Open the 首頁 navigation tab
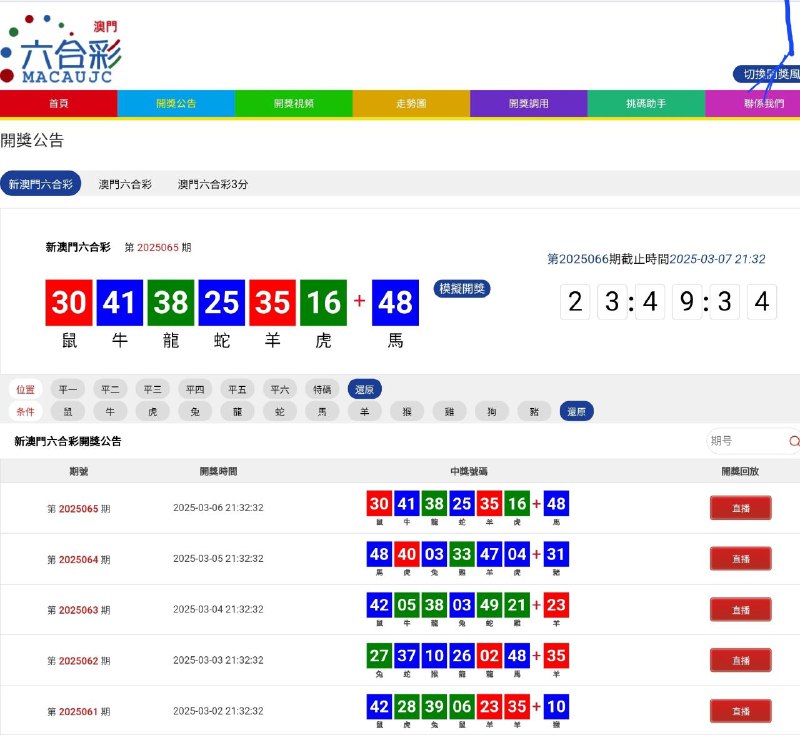Image resolution: width=800 pixels, height=735 pixels. click(59, 104)
